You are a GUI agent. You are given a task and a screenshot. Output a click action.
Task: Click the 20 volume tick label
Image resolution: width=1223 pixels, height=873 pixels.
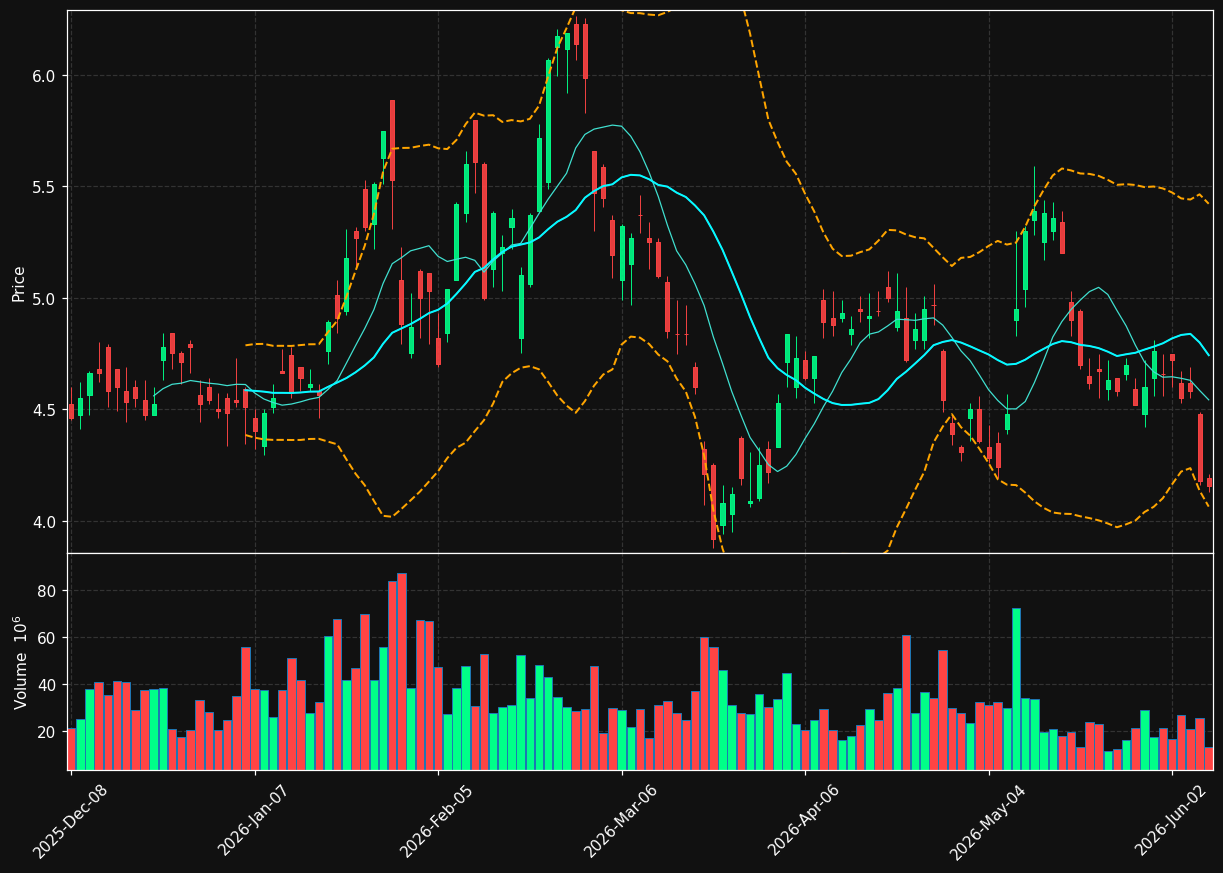[x=48, y=732]
